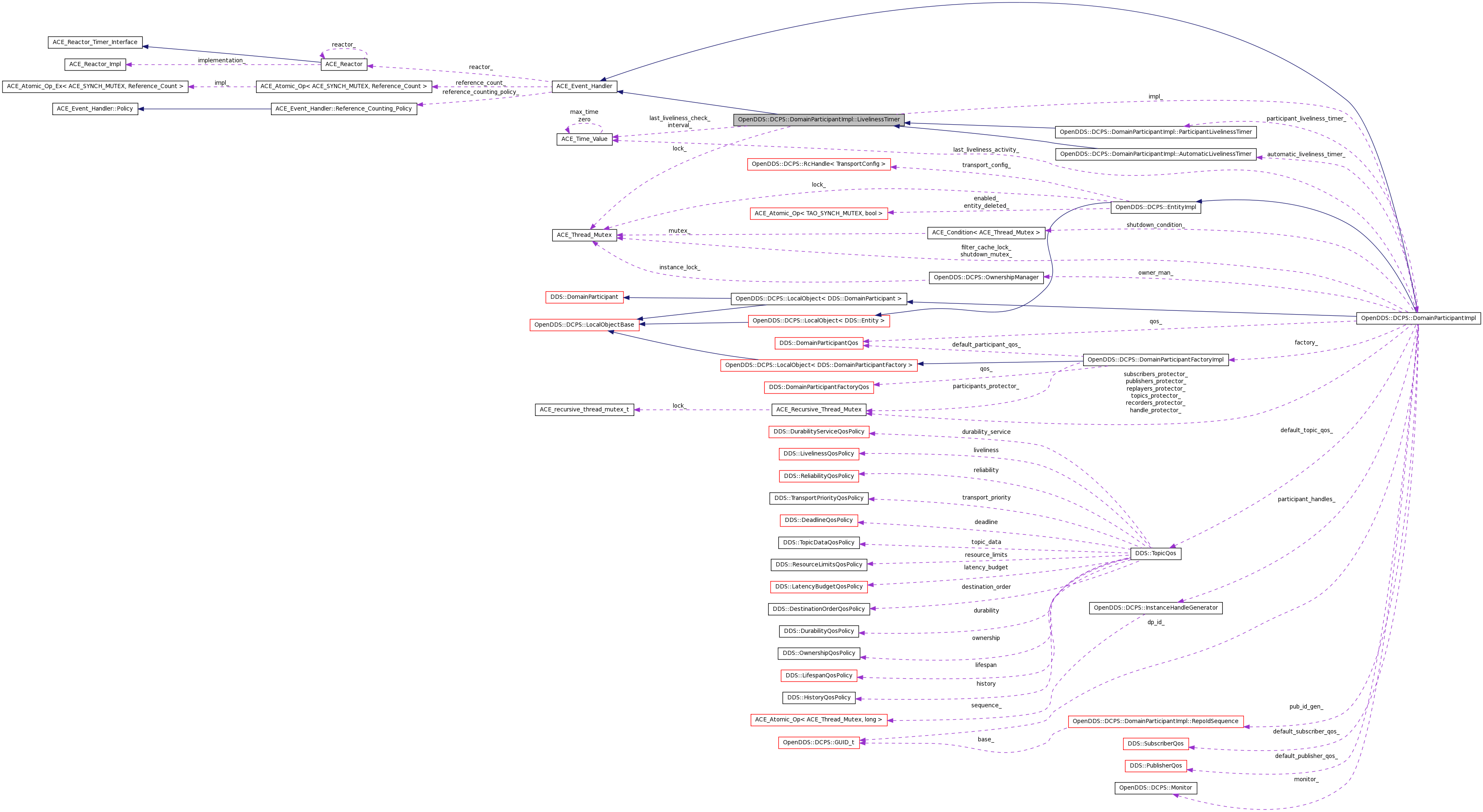Open LocalObject< DDS::DomainParticipant > node
1483x812 pixels.
(819, 299)
